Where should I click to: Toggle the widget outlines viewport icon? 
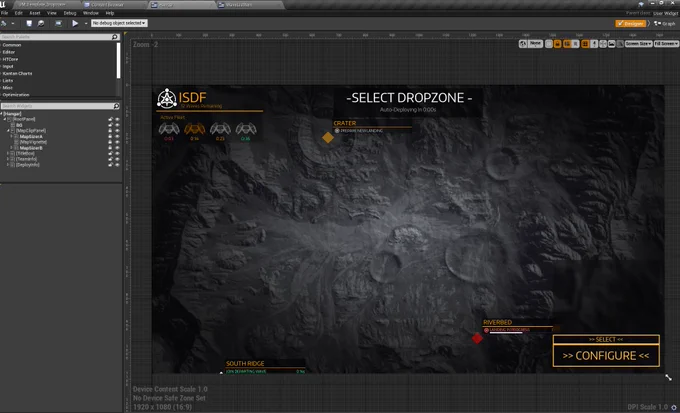point(549,44)
